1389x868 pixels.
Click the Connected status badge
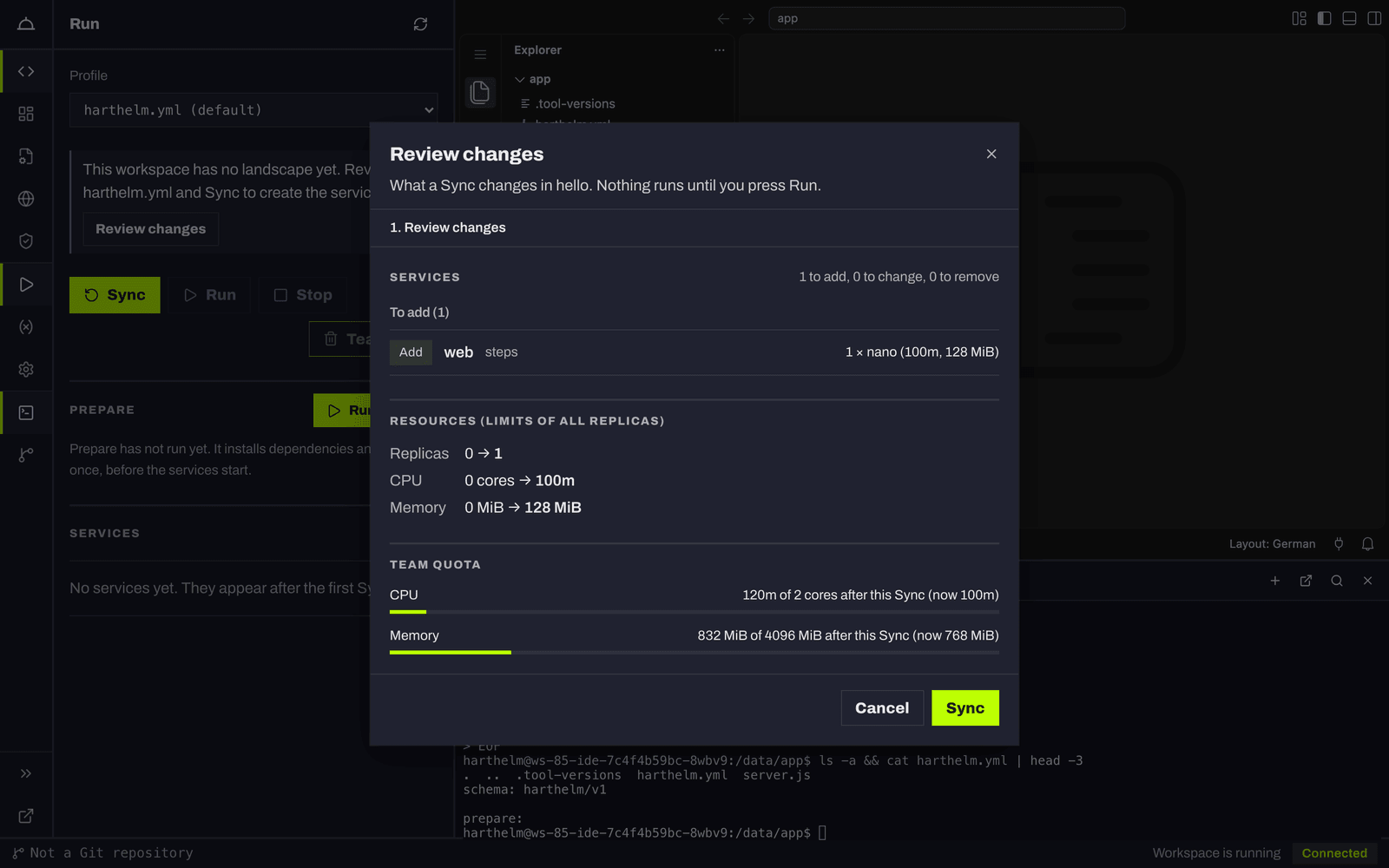pos(1334,853)
